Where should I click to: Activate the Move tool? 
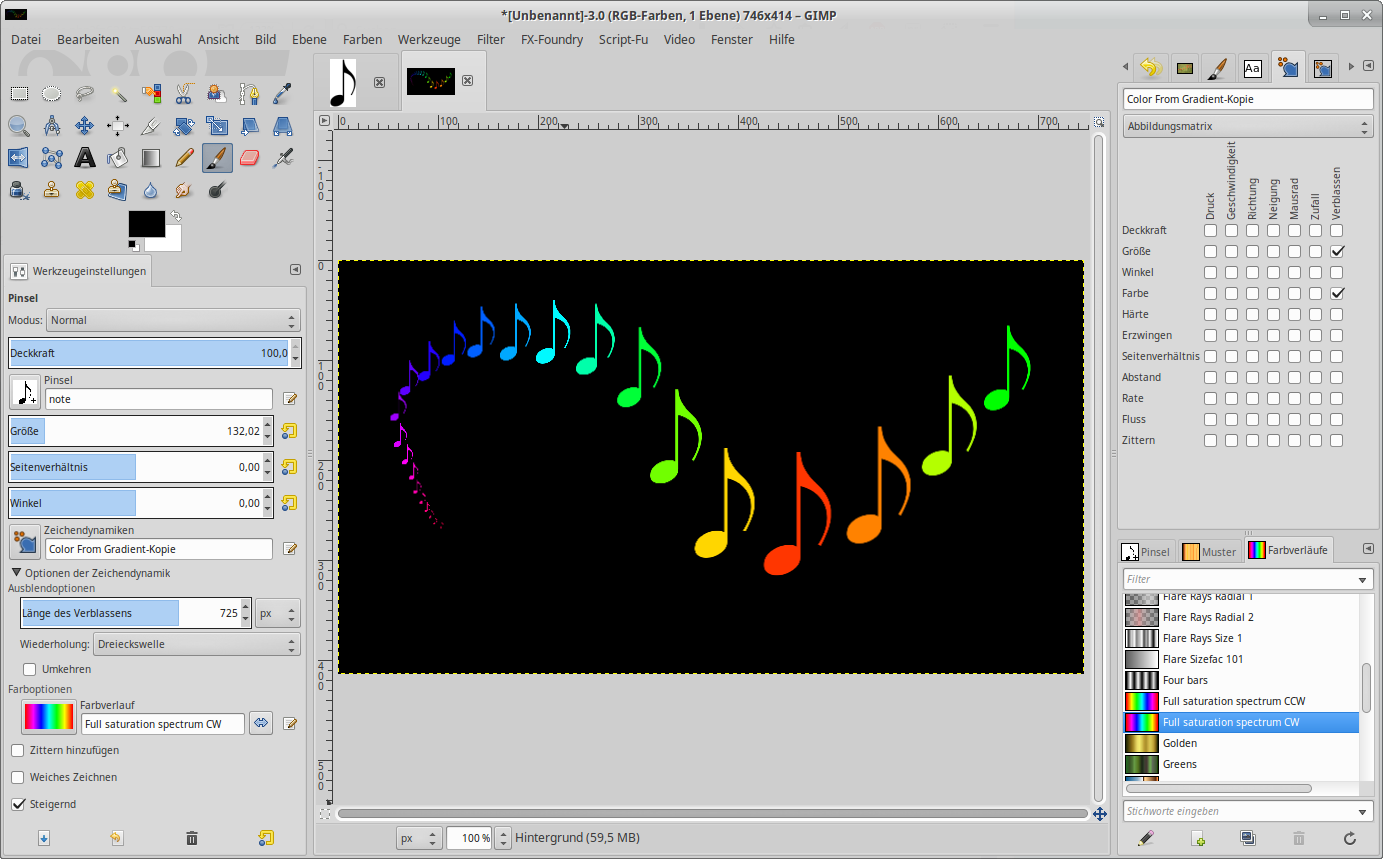click(85, 126)
